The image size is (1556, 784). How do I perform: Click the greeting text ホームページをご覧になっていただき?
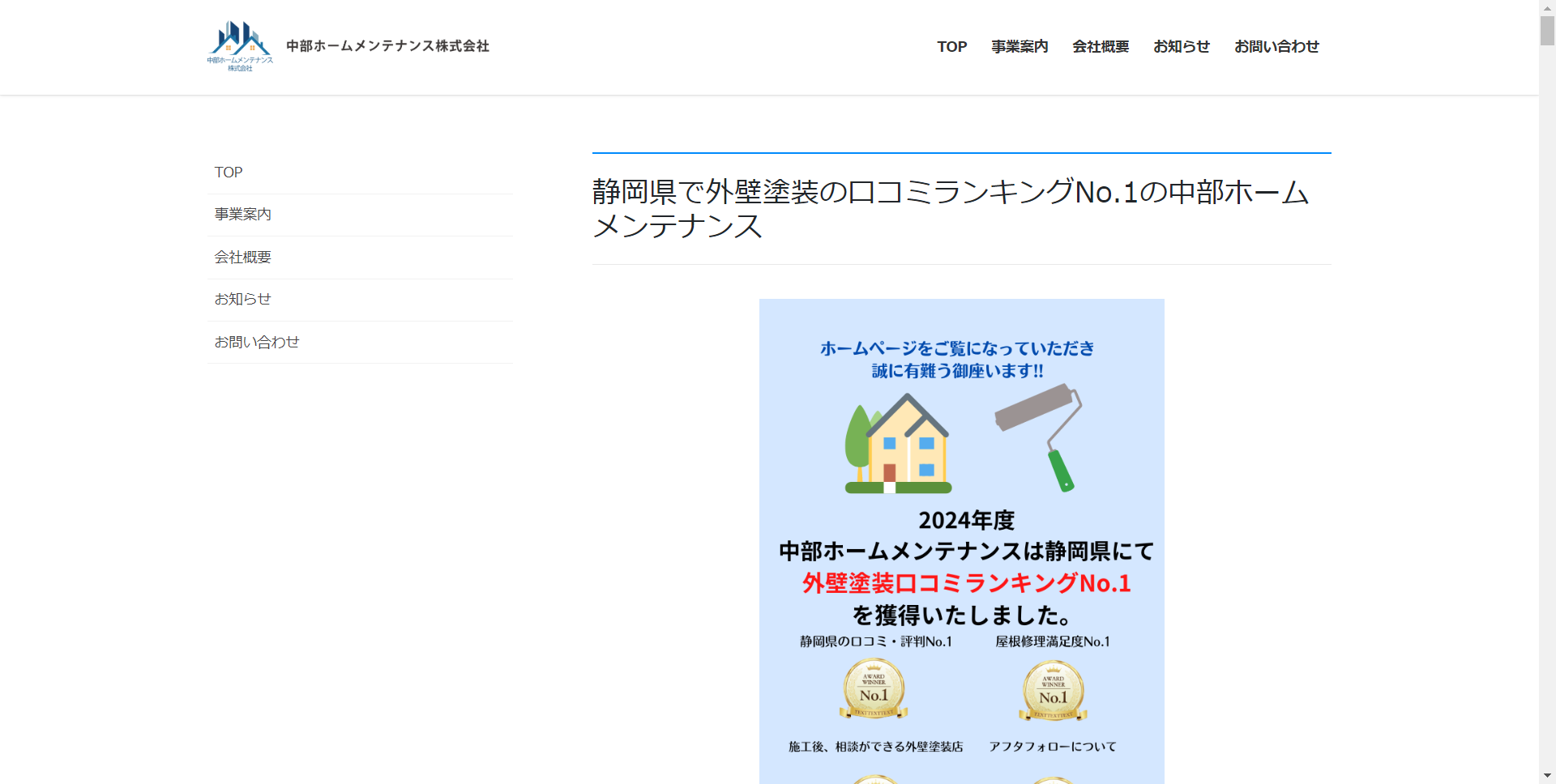[x=957, y=348]
